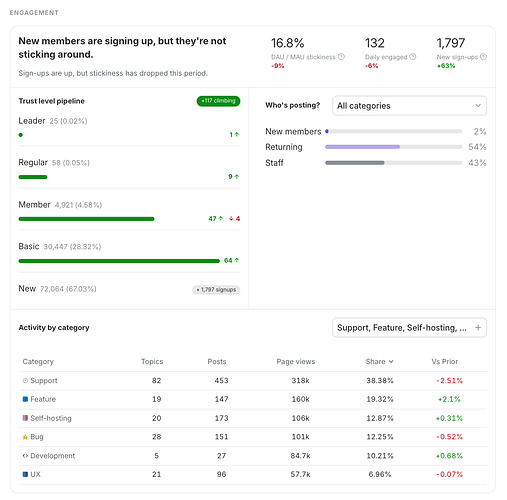Open the All categories dropdown
Viewport: 507px width, 500px height.
click(x=409, y=106)
